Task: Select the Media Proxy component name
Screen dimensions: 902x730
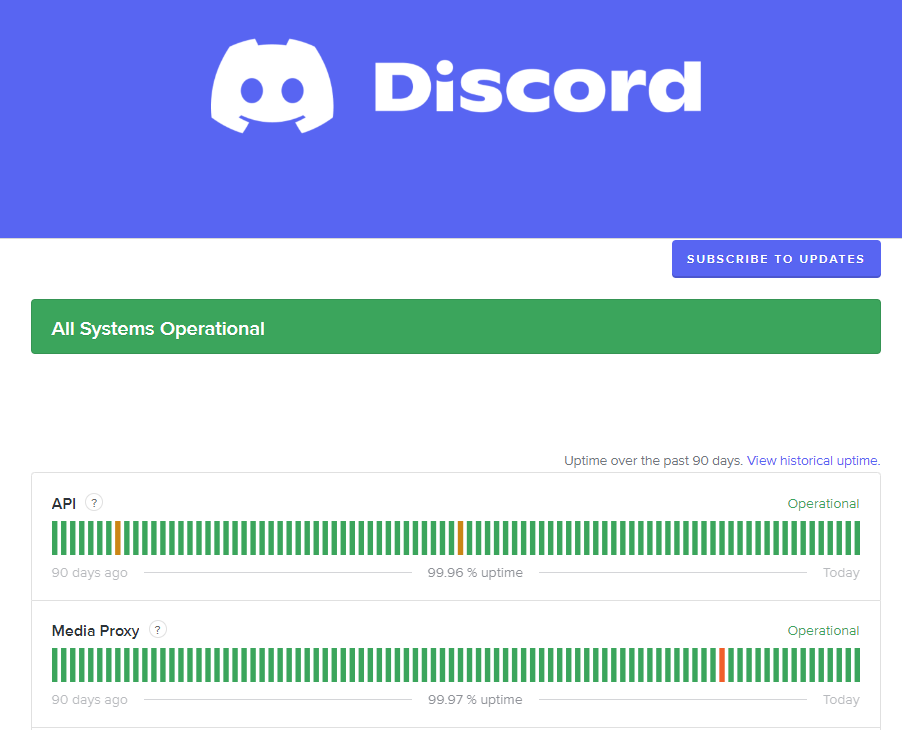Action: click(95, 631)
